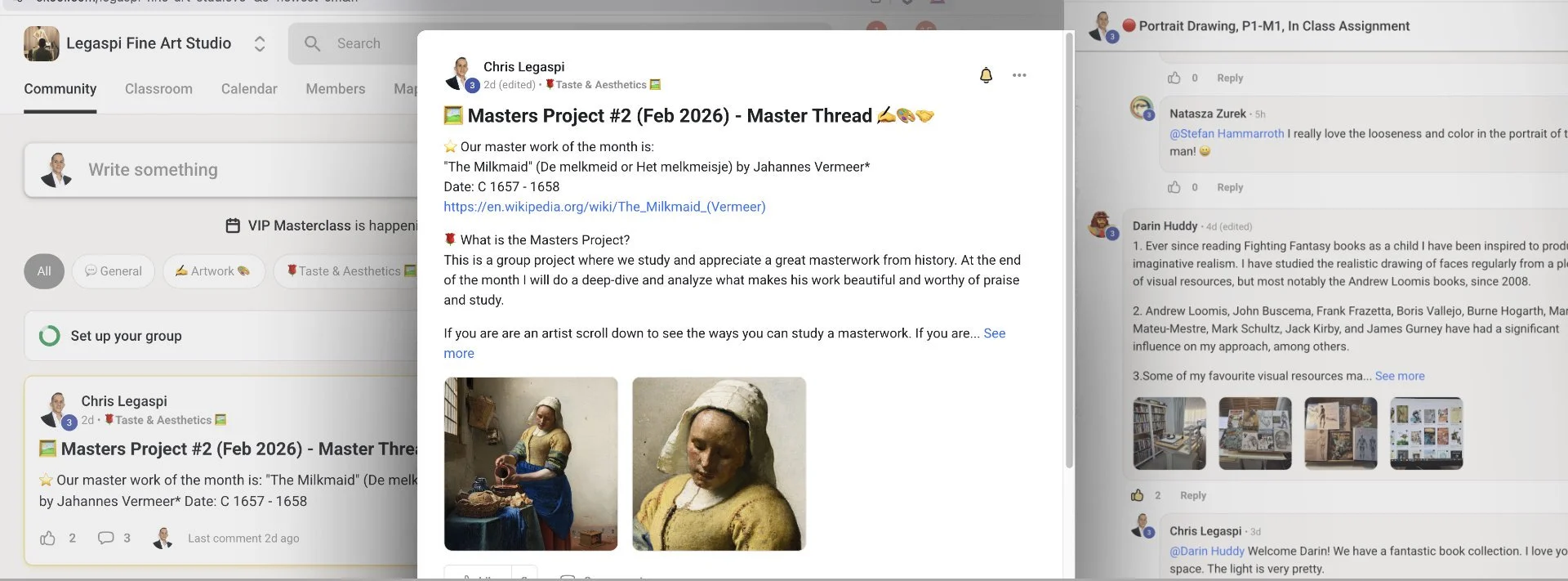Select the All category filter

(44, 271)
